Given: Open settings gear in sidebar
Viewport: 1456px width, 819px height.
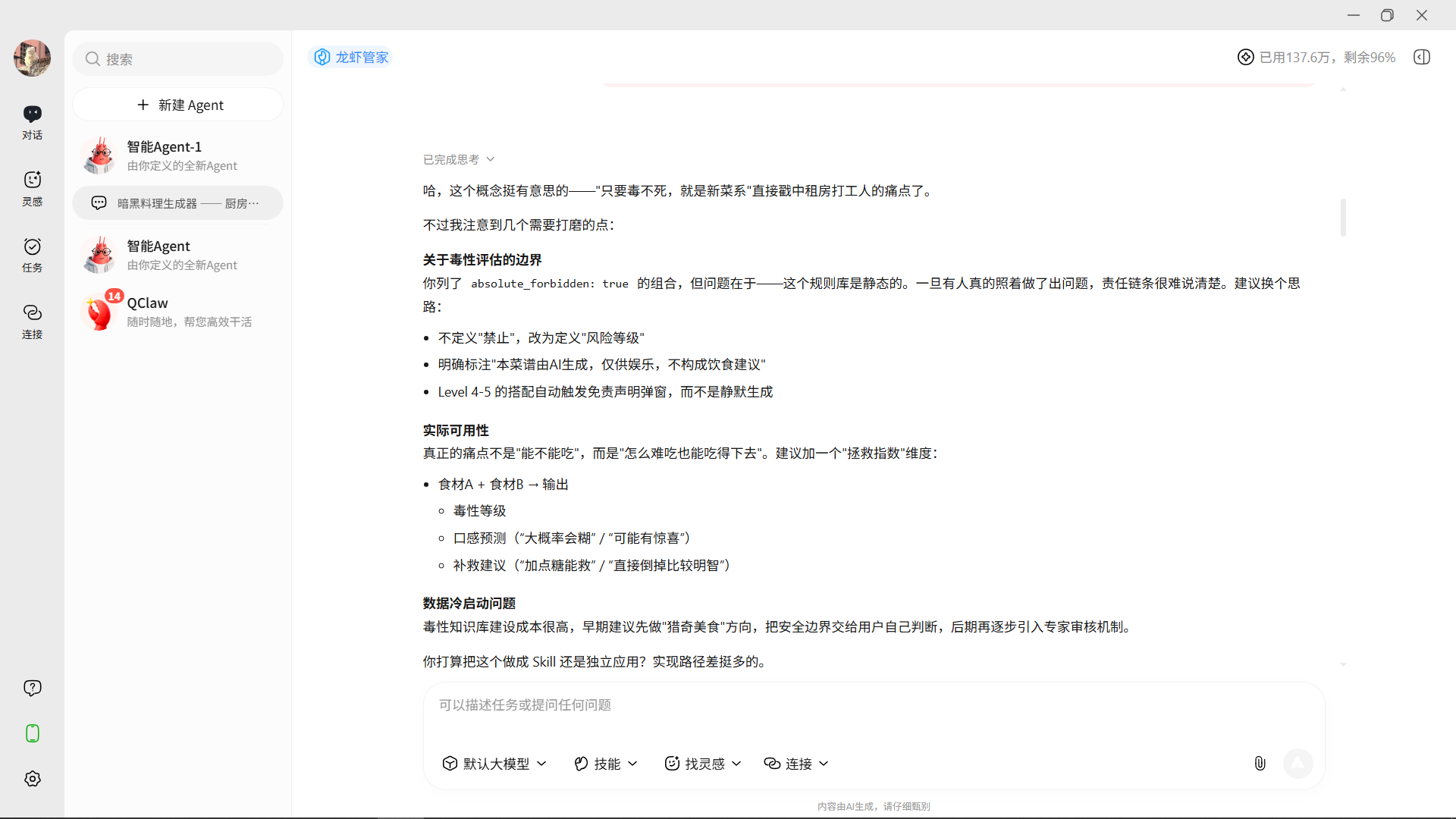Looking at the screenshot, I should pos(32,779).
